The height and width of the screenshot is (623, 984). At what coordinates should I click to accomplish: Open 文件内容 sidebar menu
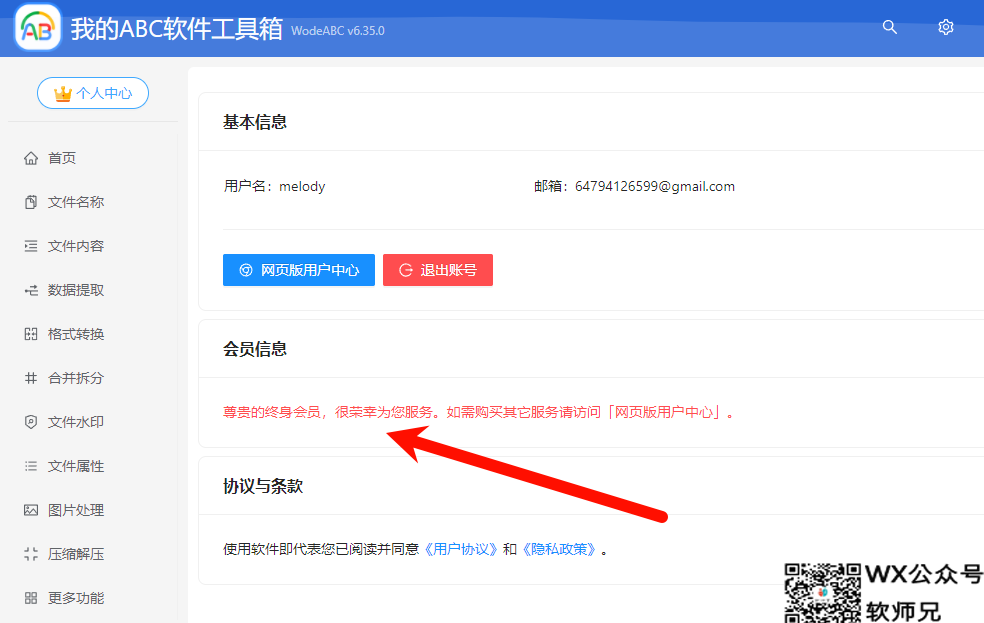pos(76,246)
